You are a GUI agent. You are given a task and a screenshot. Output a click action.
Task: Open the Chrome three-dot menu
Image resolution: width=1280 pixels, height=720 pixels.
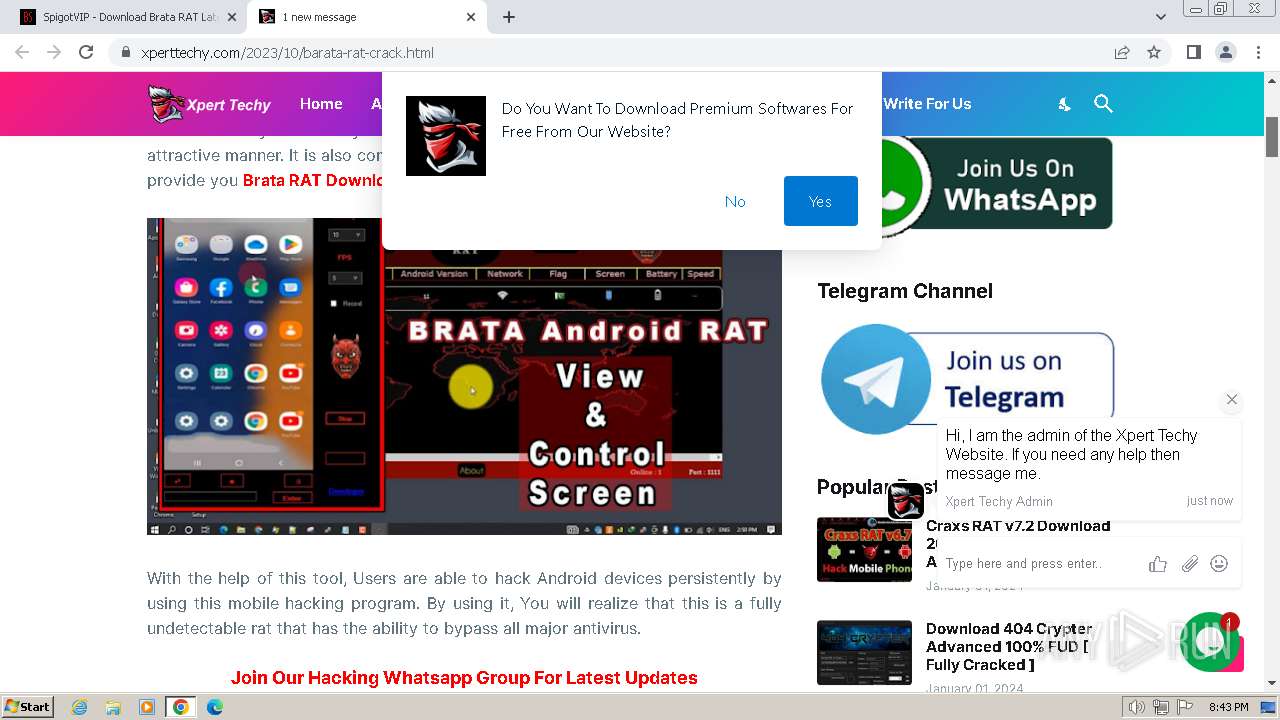tap(1258, 52)
